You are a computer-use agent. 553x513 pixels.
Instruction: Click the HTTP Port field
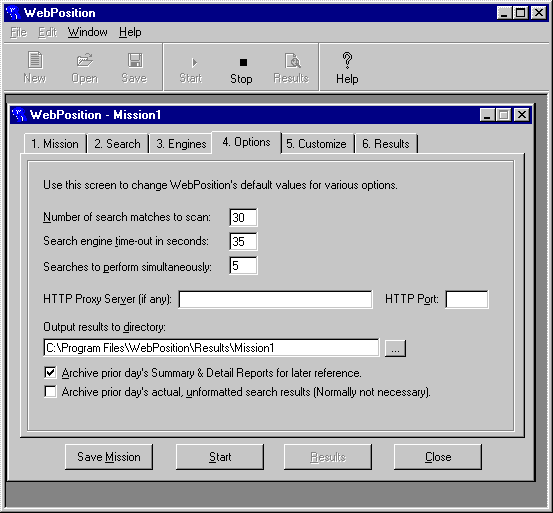pyautogui.click(x=467, y=299)
